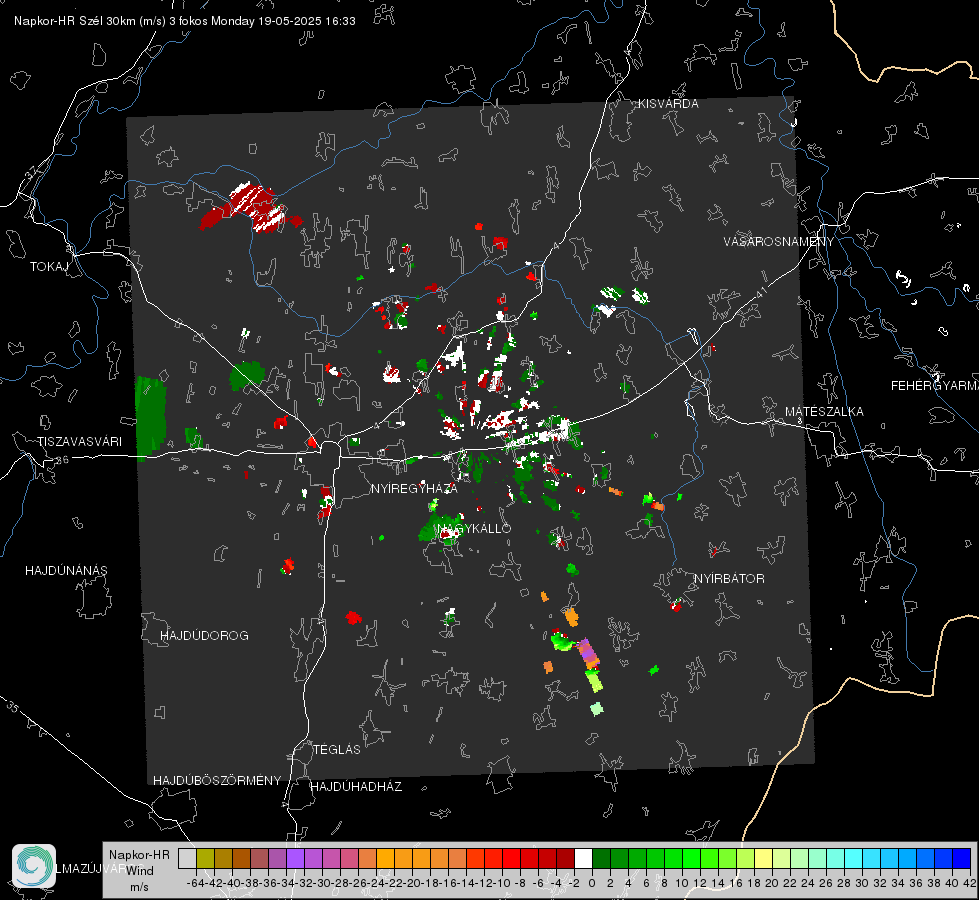Viewport: 979px width, 900px height.
Task: Click the large red-and-white echo patch in the northwest
Action: 251,207
